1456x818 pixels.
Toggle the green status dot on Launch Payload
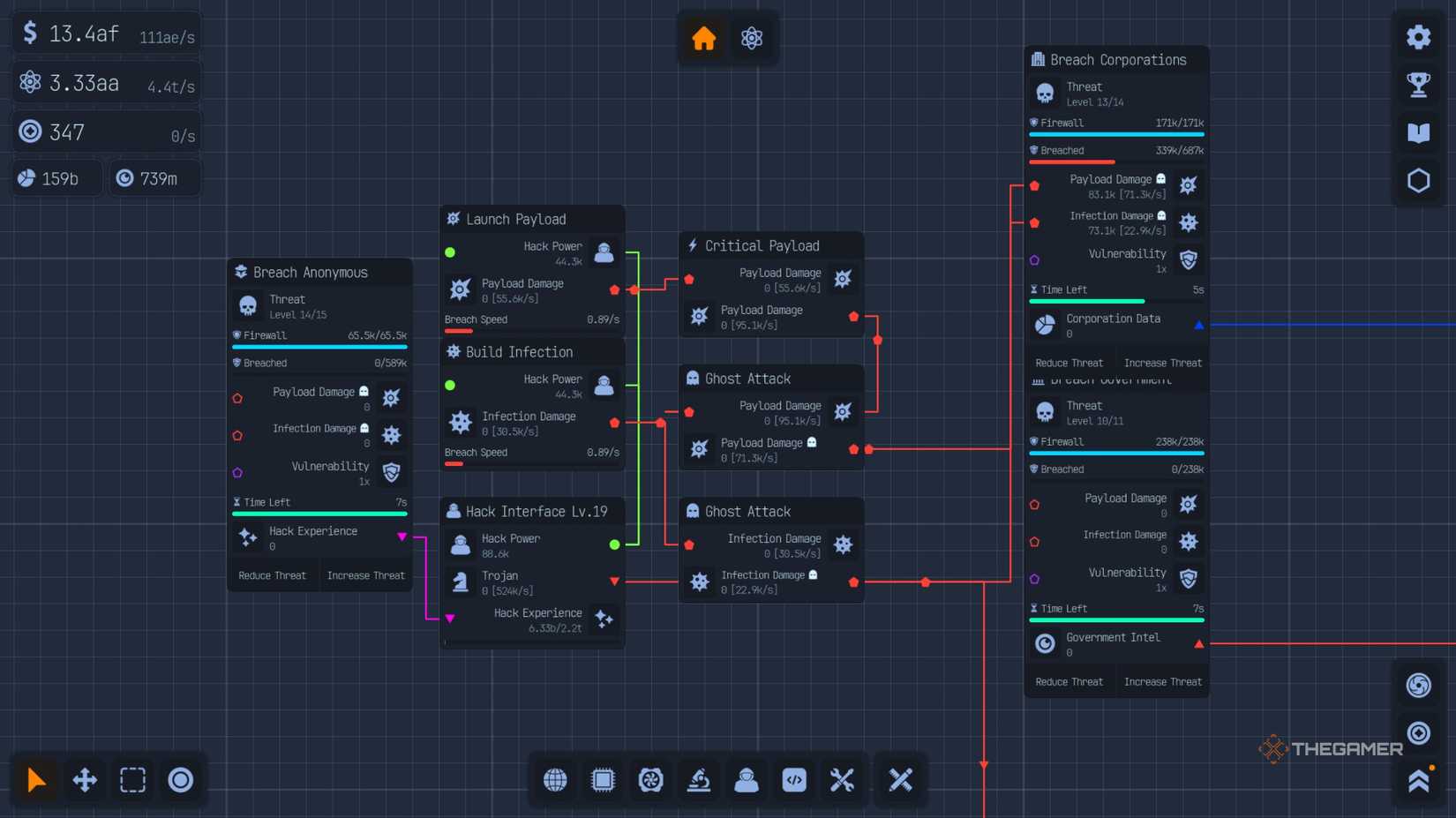pos(451,251)
